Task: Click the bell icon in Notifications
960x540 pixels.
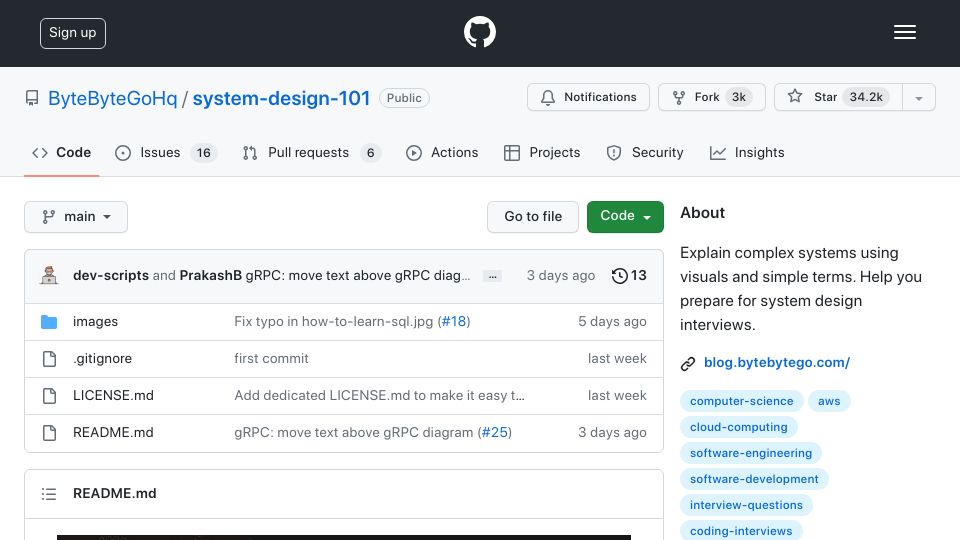Action: tap(548, 97)
